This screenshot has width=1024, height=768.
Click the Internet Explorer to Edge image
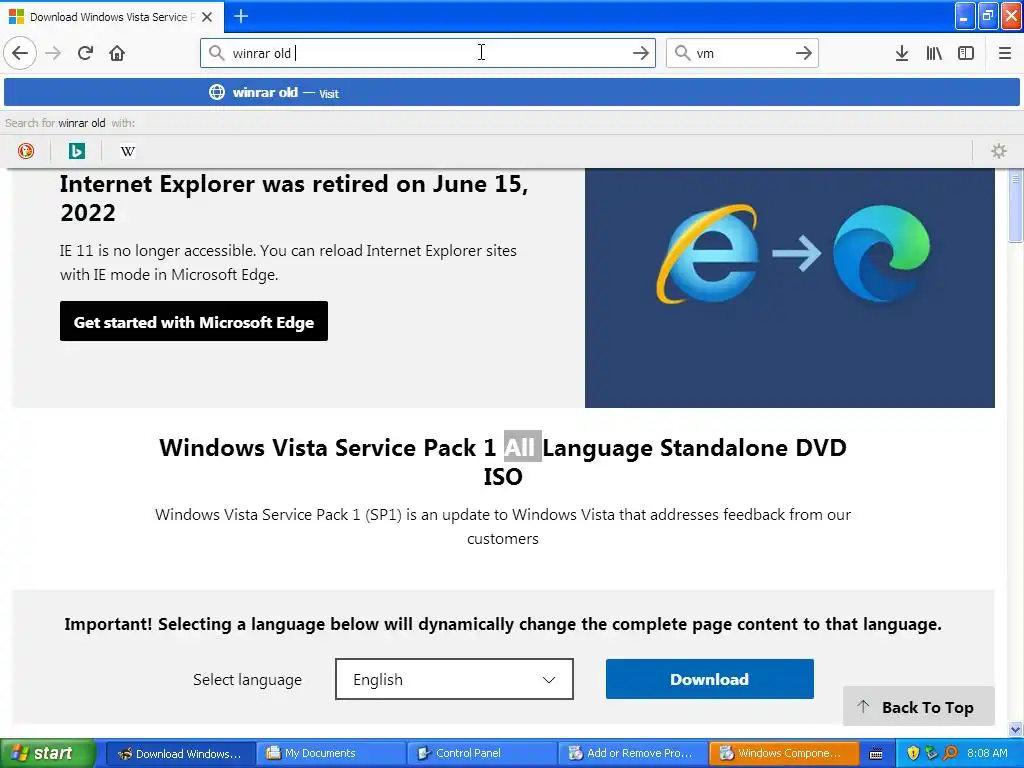[x=790, y=288]
